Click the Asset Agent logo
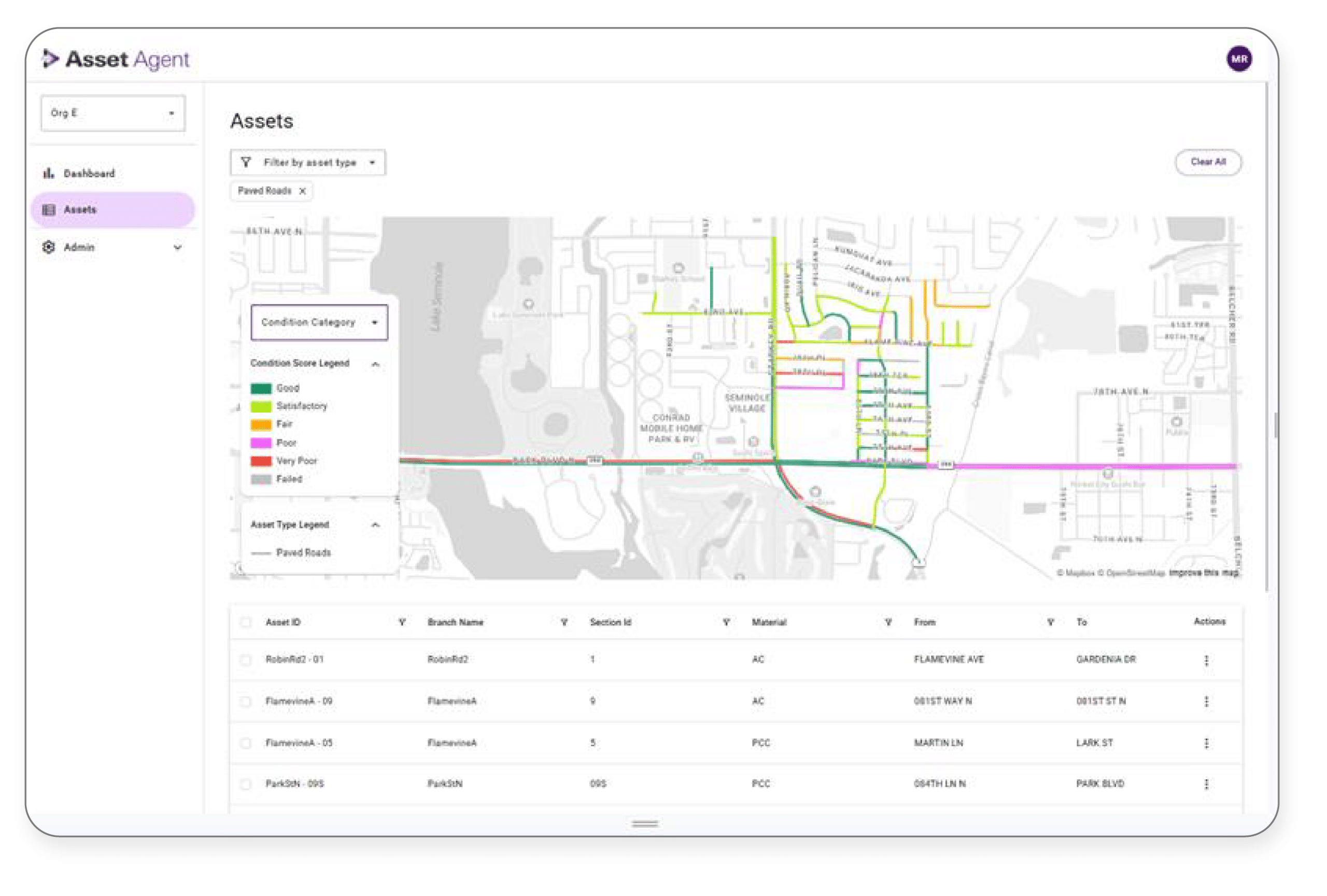 point(116,60)
